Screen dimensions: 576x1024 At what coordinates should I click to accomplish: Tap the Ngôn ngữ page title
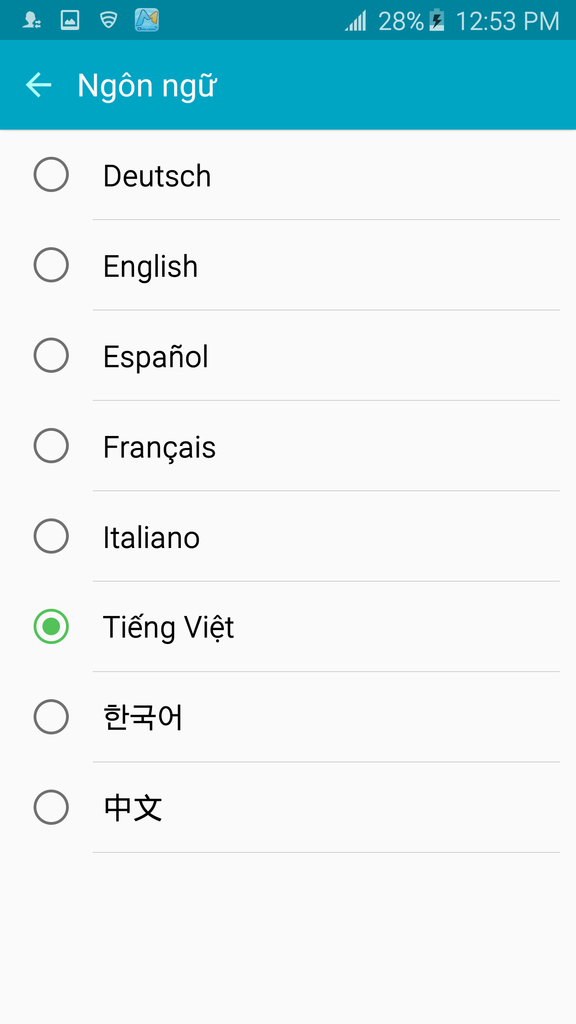coord(146,86)
